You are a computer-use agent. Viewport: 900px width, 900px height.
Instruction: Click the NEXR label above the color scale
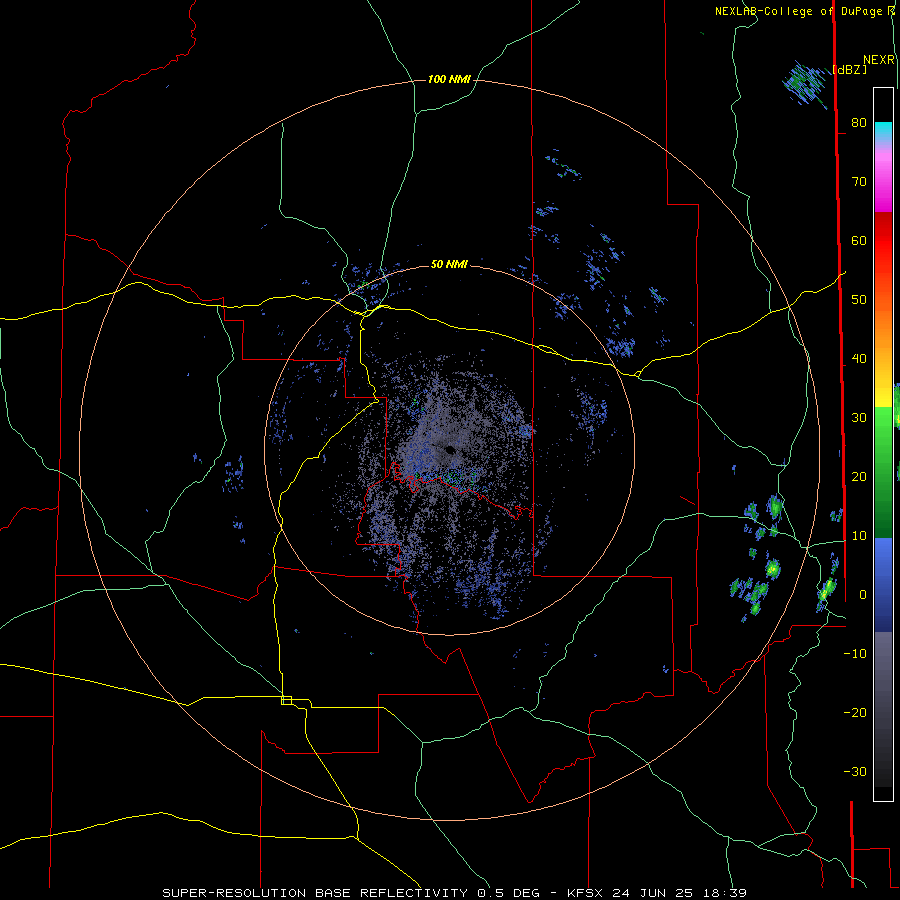click(879, 60)
